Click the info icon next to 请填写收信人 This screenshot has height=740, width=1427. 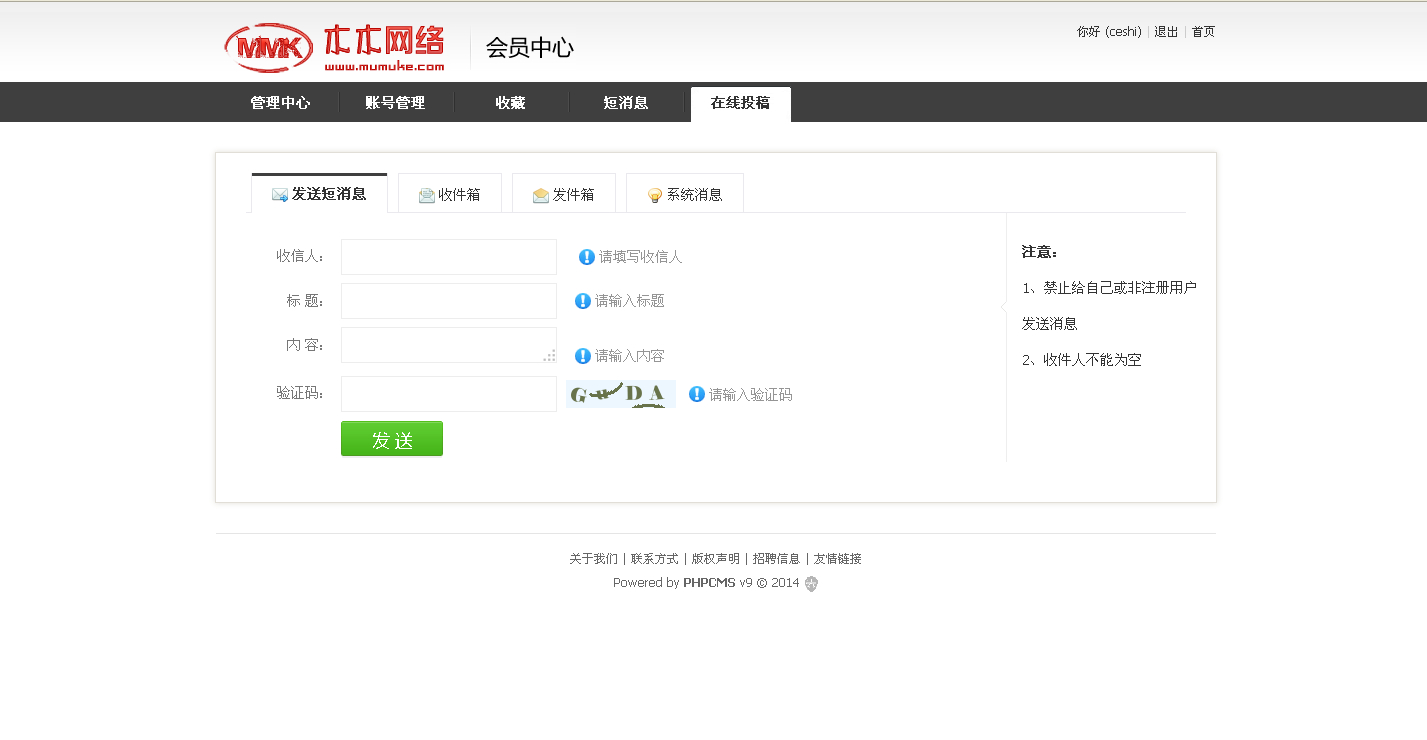click(x=587, y=257)
